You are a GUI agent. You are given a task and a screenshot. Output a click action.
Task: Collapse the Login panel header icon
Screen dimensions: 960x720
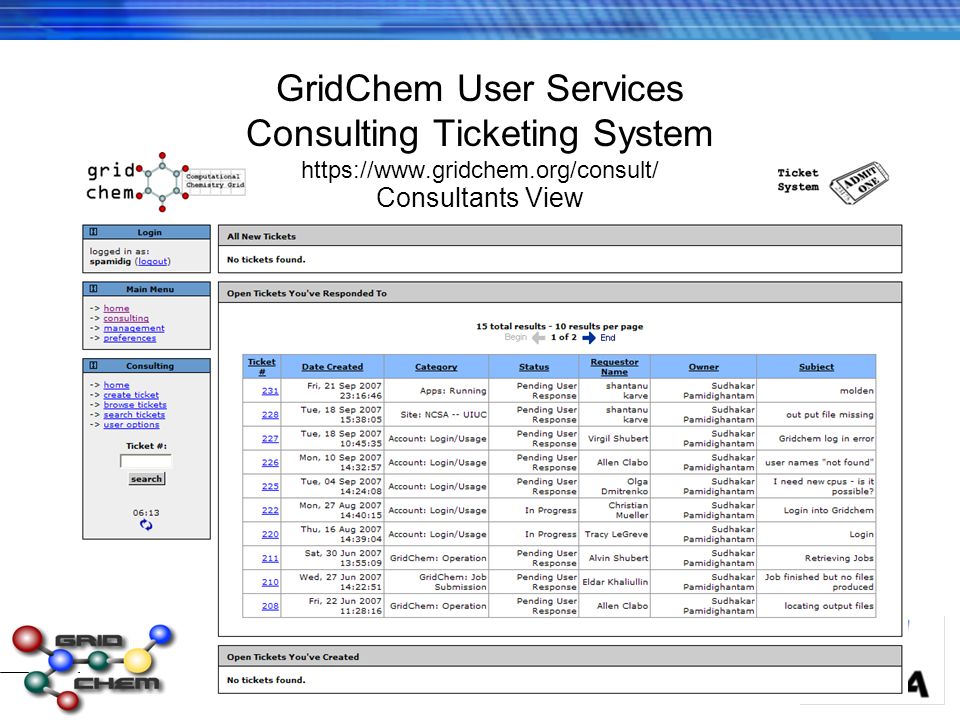coord(93,232)
